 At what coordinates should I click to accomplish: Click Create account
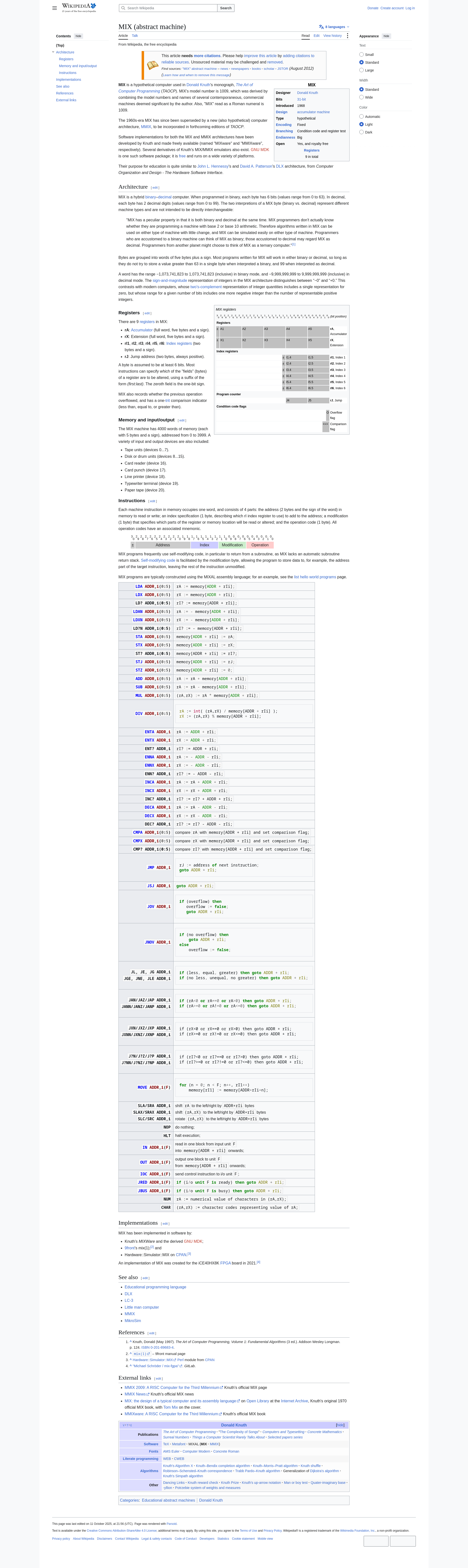[392, 8]
